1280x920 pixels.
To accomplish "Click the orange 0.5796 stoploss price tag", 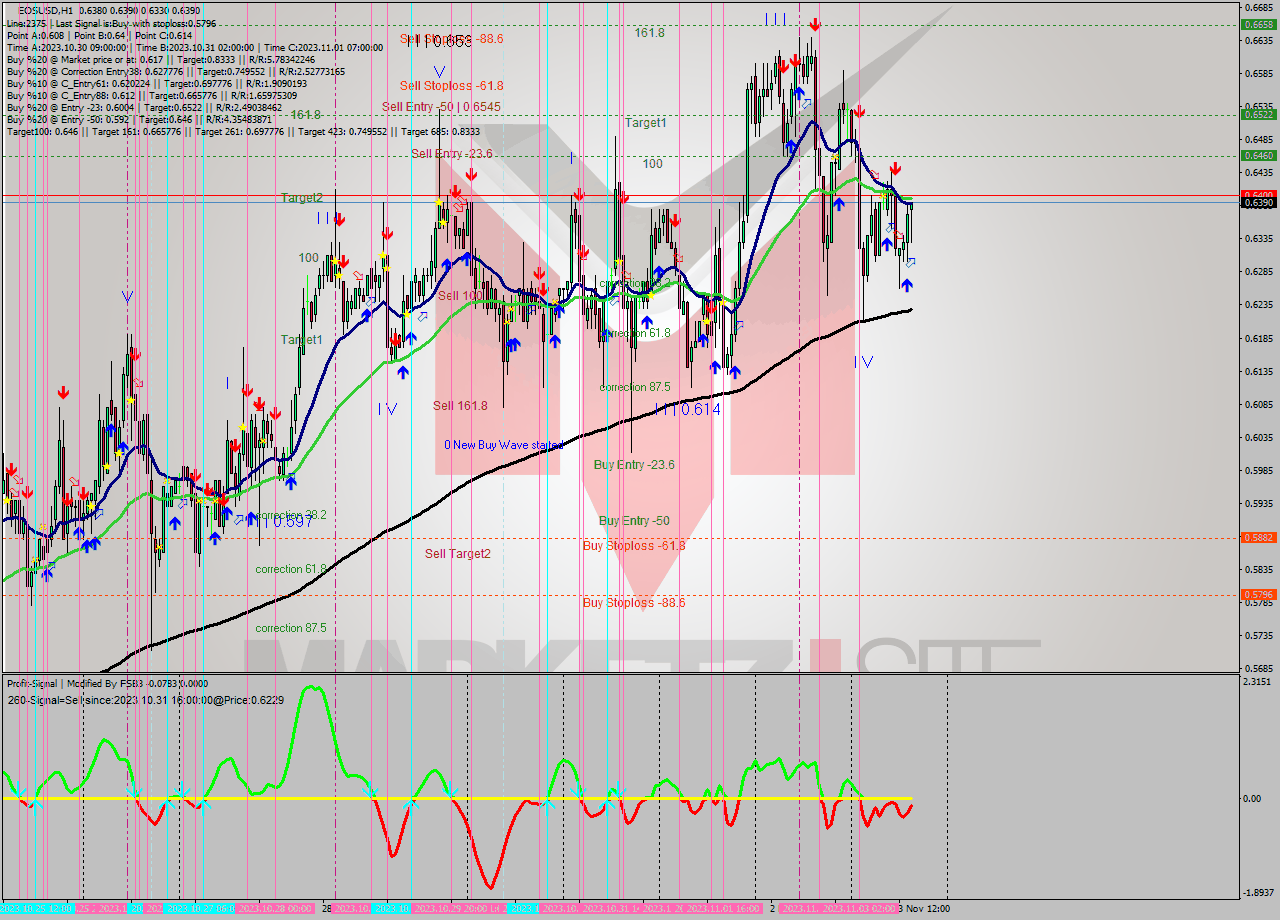I will pyautogui.click(x=1257, y=594).
